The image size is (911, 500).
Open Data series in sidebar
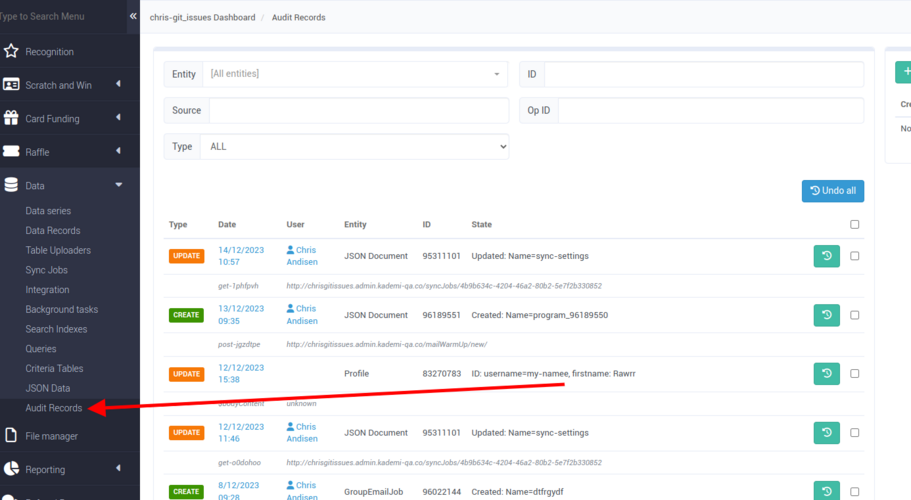[48, 211]
